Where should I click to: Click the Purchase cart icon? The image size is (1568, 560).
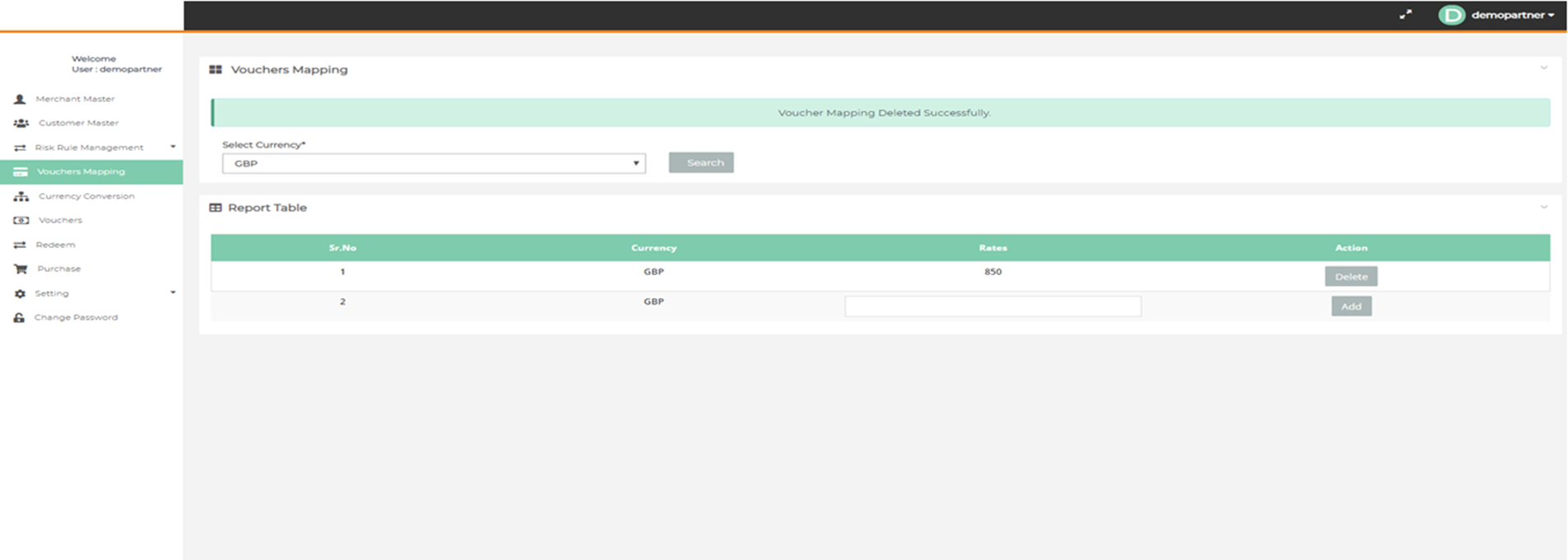[21, 269]
